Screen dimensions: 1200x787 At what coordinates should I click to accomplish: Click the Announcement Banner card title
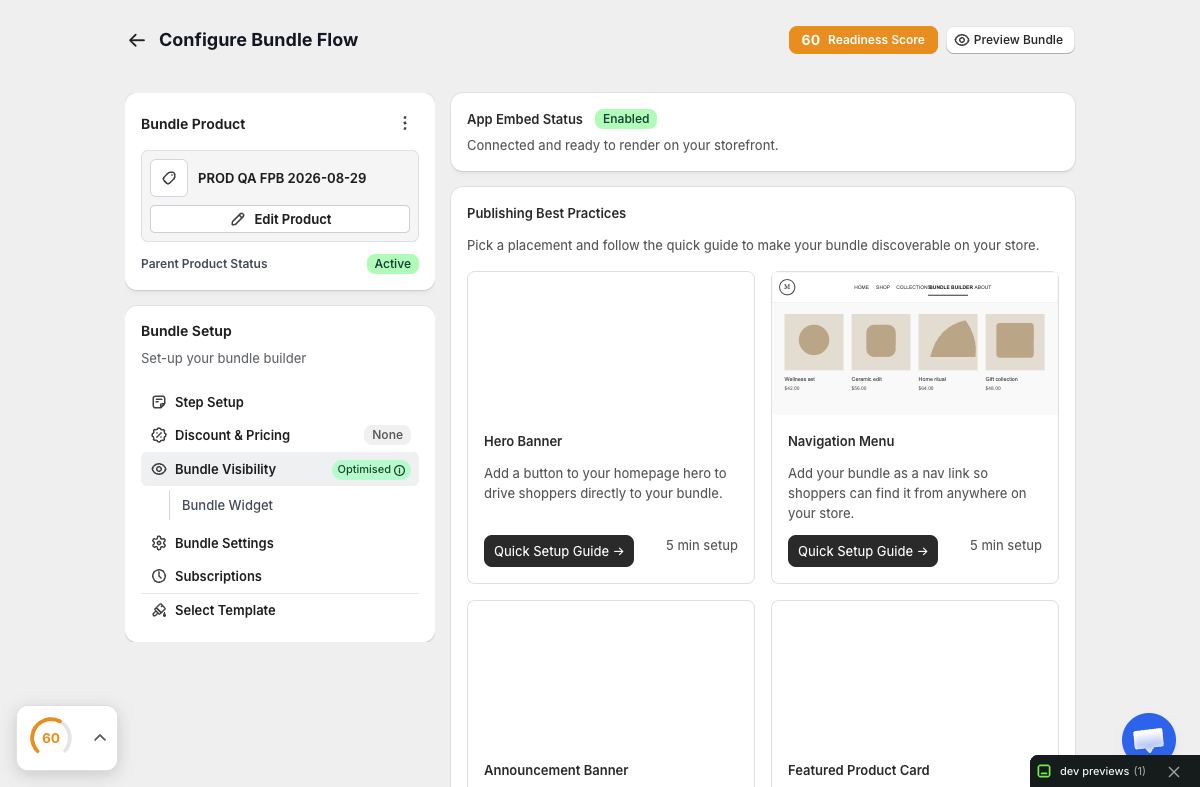(x=556, y=770)
